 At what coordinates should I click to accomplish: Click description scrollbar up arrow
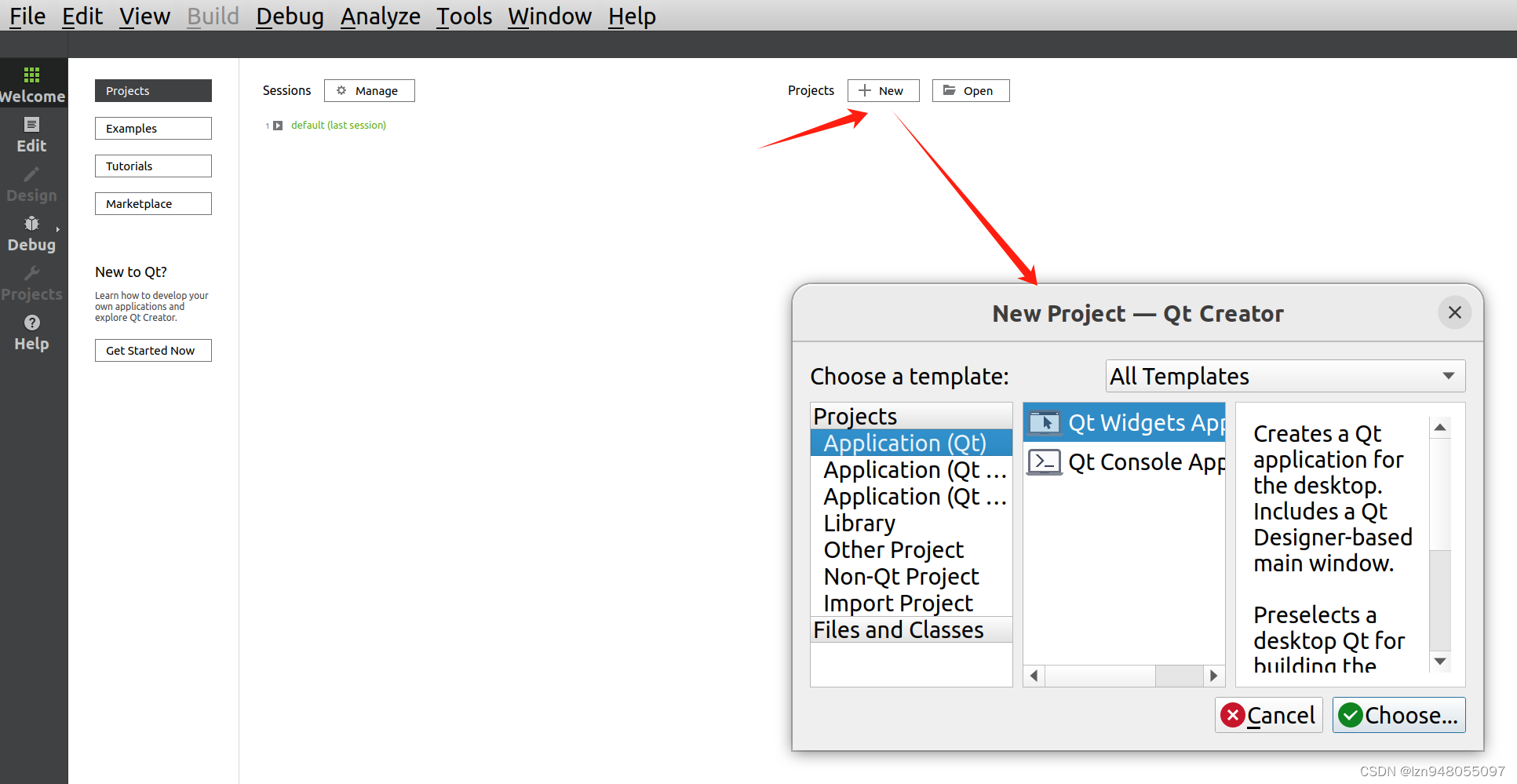point(1440,428)
